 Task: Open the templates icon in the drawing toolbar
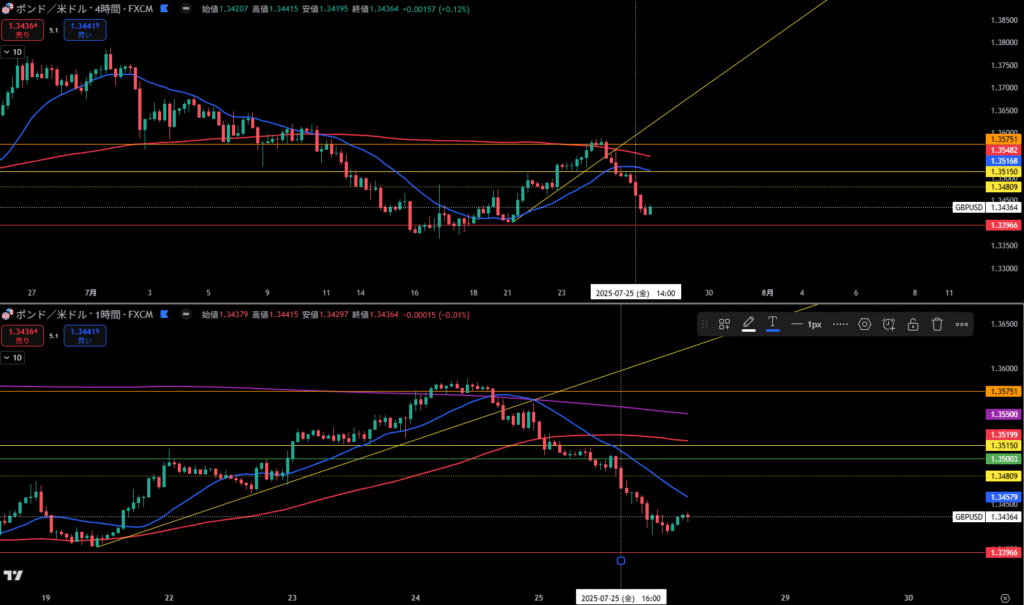(724, 324)
